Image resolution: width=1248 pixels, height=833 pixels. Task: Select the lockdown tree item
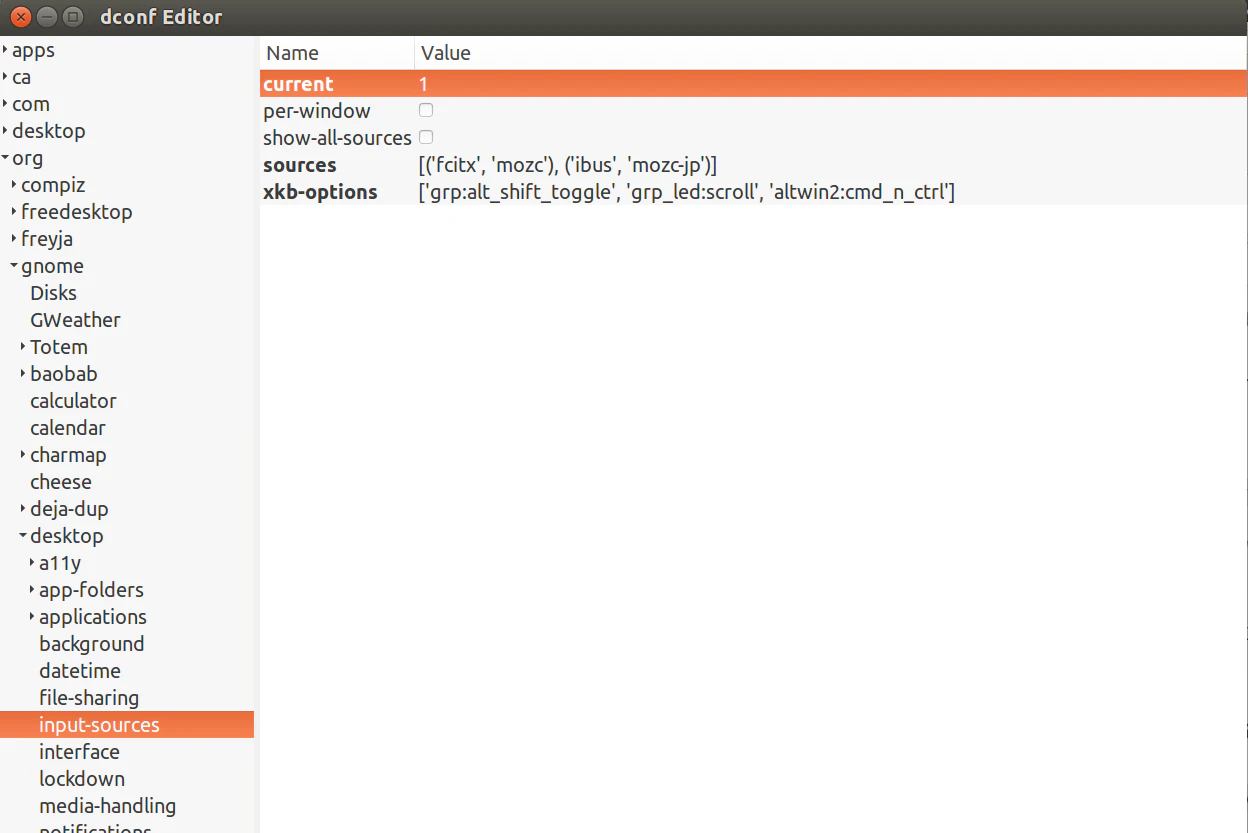pos(82,779)
